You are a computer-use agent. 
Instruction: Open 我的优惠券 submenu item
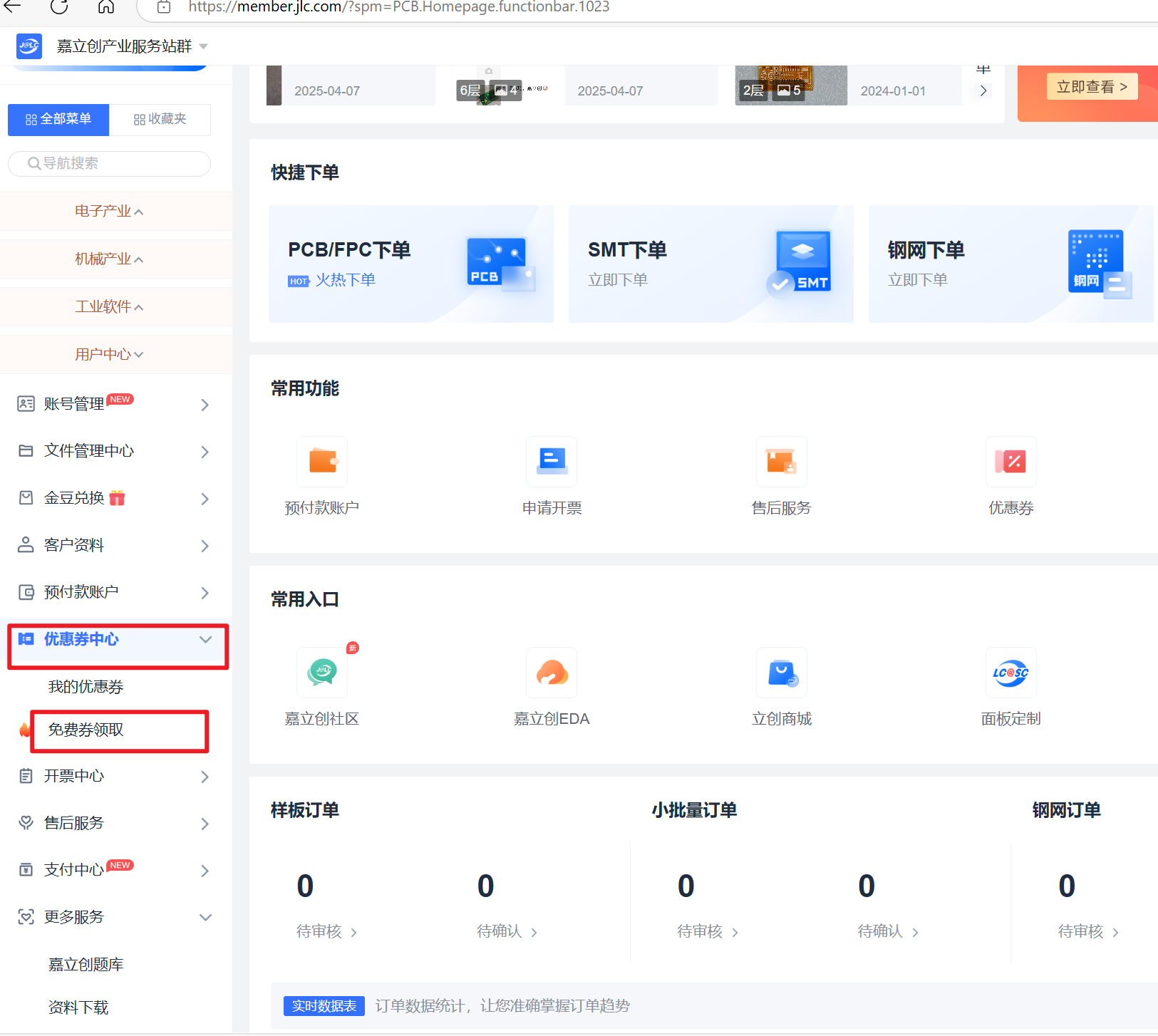(86, 686)
